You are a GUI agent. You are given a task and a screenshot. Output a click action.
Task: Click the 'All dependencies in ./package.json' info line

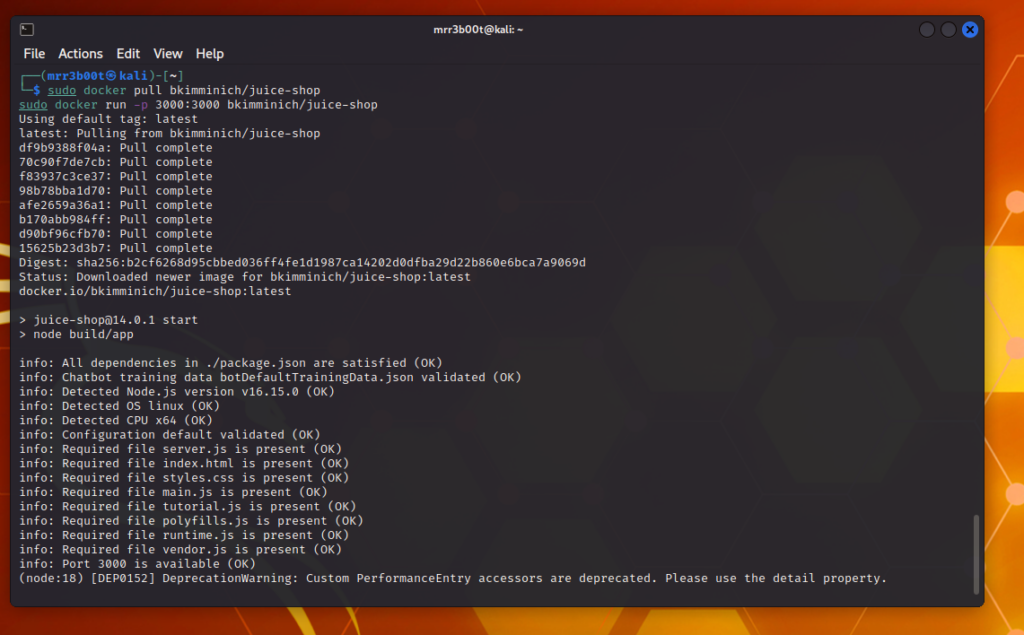pyautogui.click(x=231, y=363)
